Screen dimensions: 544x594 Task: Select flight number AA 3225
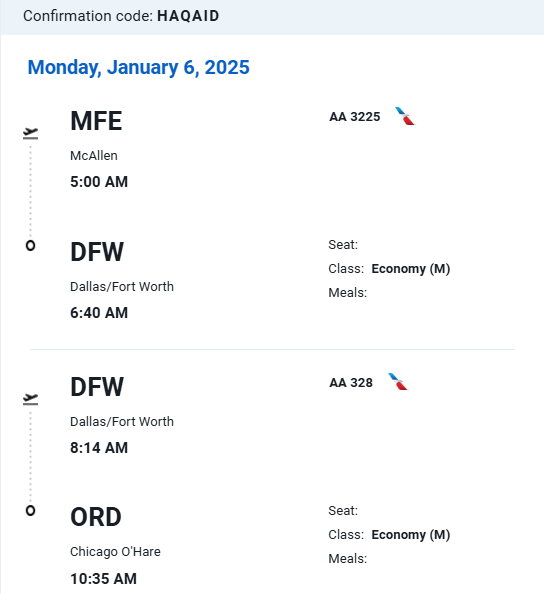tap(355, 117)
